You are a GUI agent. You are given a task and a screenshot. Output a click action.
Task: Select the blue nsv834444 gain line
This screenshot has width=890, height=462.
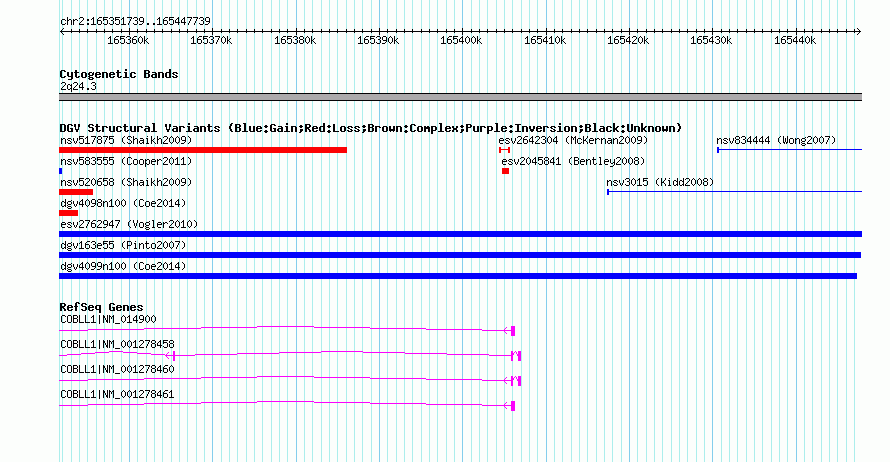pyautogui.click(x=790, y=150)
